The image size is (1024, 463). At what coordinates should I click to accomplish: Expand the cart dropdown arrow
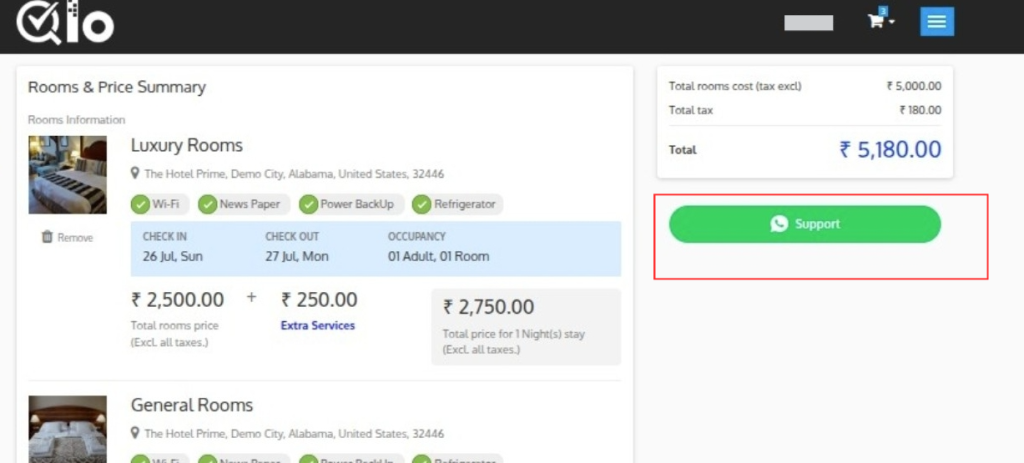pyautogui.click(x=891, y=22)
